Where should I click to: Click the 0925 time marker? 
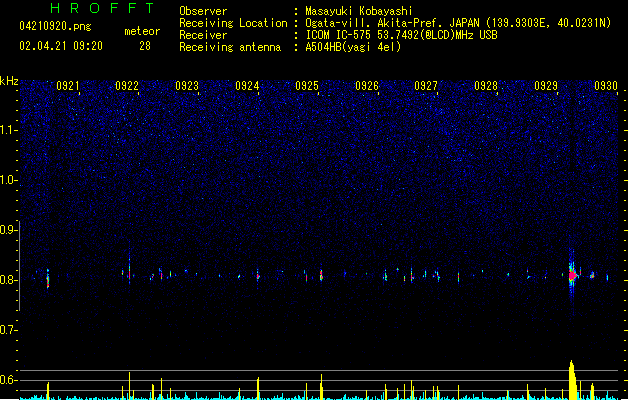click(x=307, y=85)
